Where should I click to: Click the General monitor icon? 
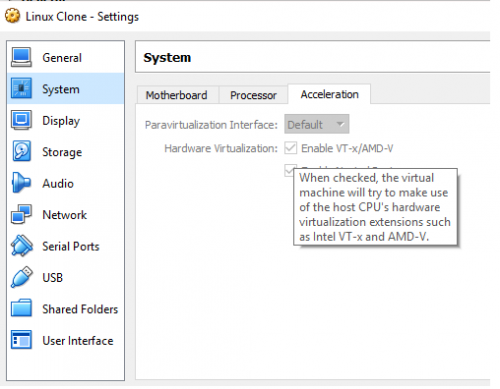pos(21,57)
